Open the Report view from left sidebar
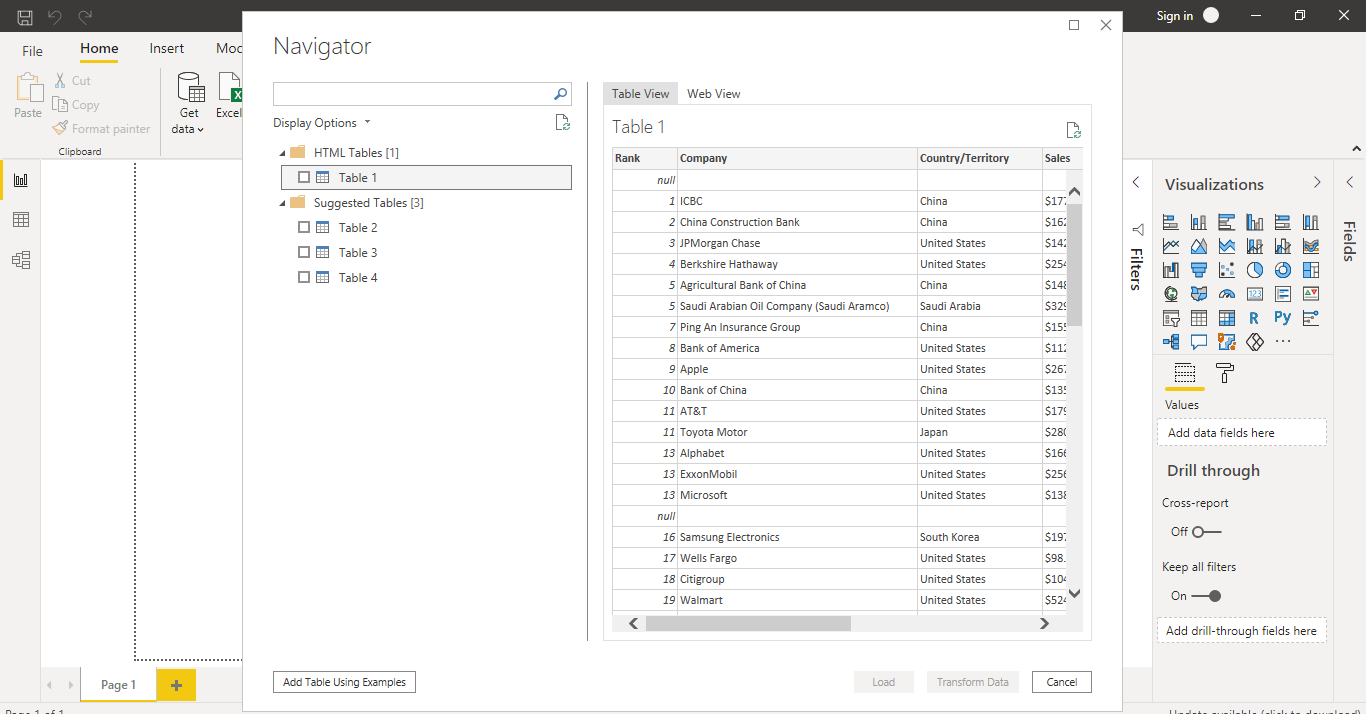 (20, 180)
